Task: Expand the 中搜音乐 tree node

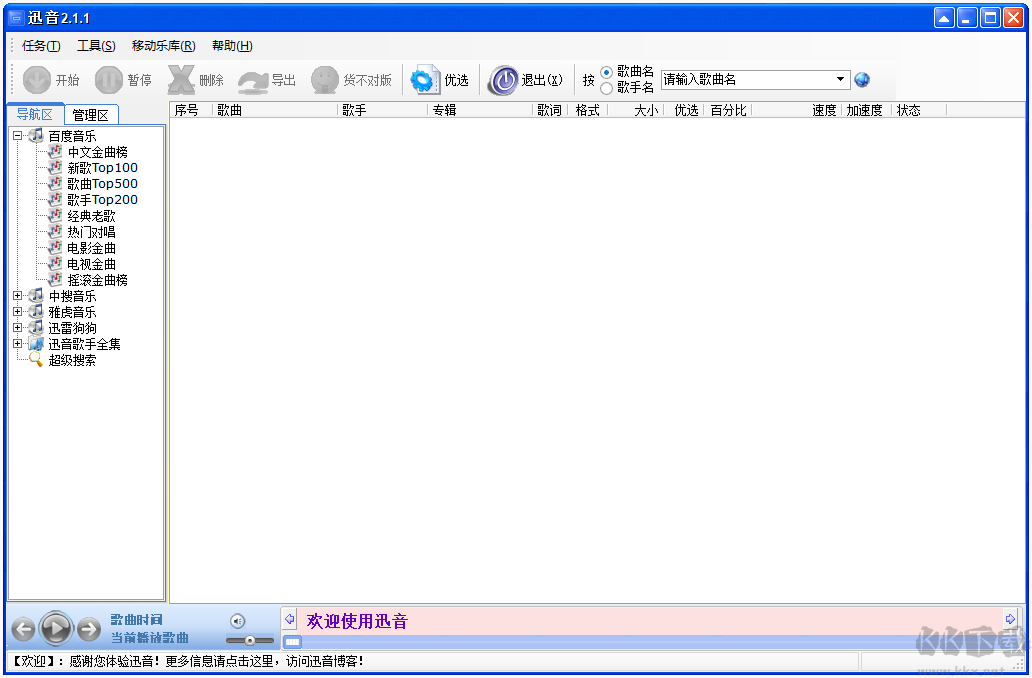Action: coord(17,296)
